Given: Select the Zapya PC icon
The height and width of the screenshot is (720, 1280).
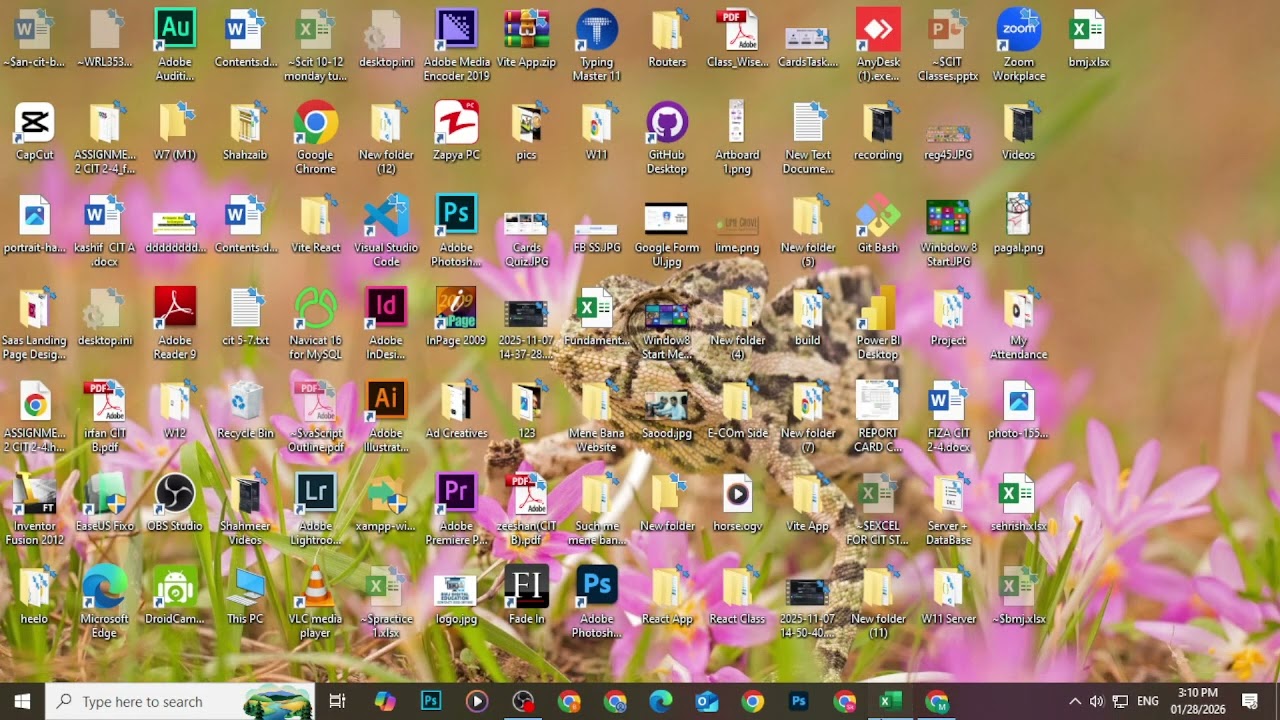Looking at the screenshot, I should coord(456,132).
